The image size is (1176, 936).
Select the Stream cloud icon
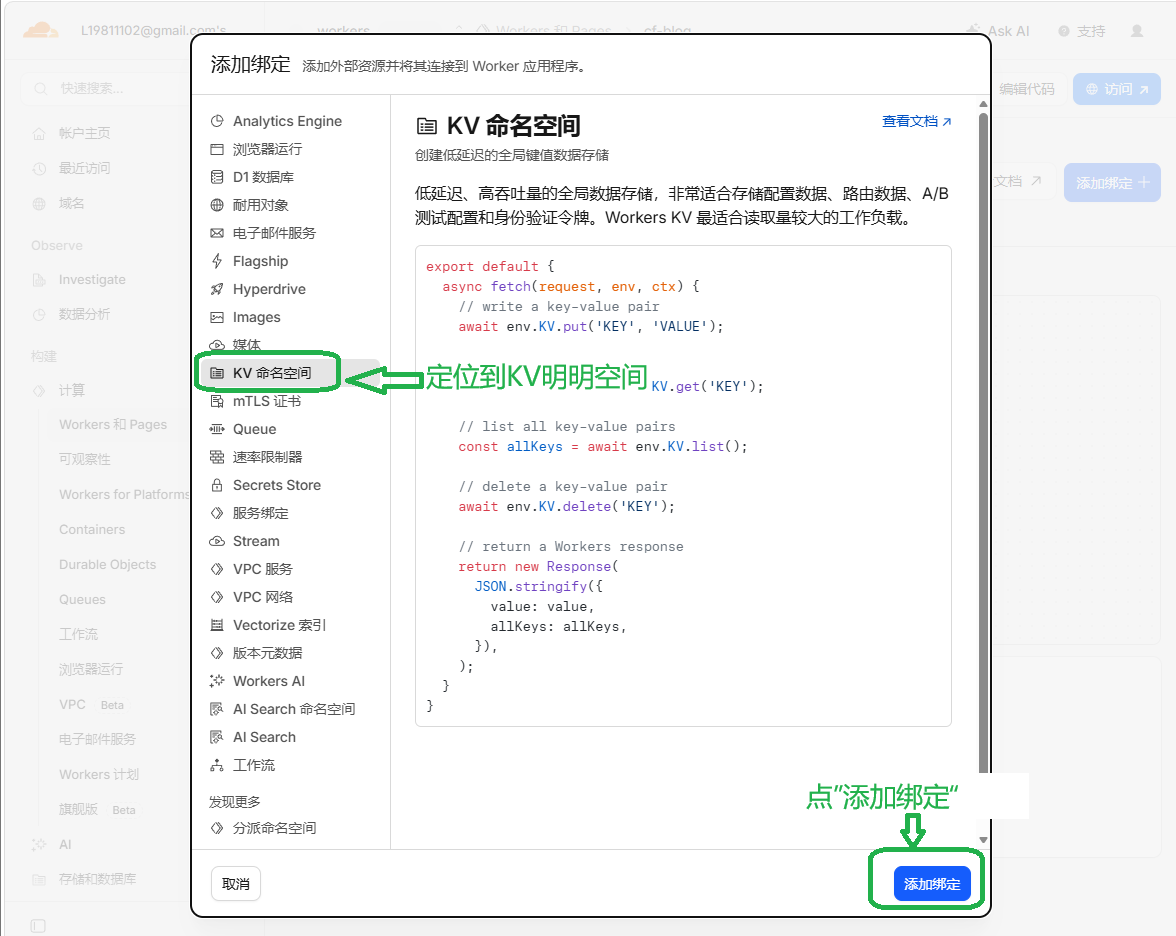[x=217, y=541]
